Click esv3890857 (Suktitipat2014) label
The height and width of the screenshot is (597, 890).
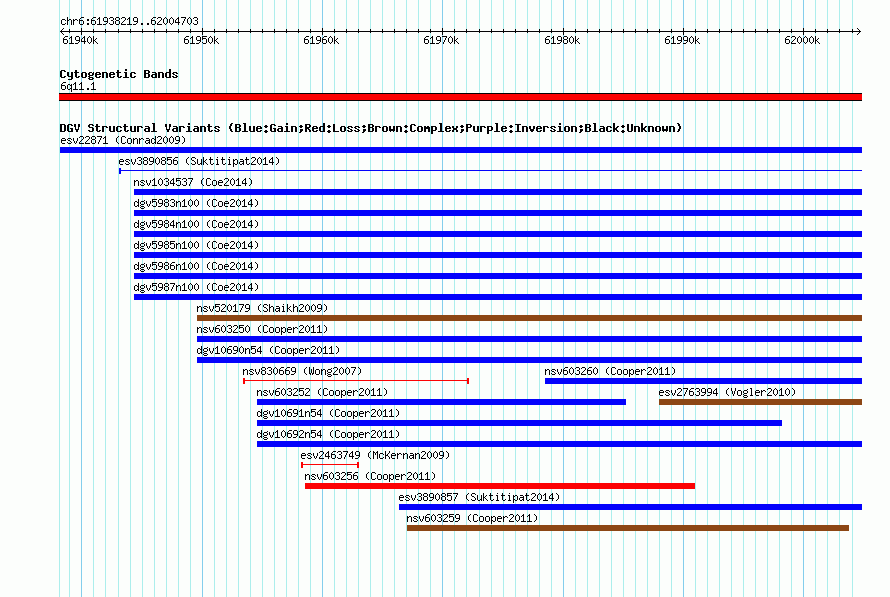pyautogui.click(x=479, y=497)
